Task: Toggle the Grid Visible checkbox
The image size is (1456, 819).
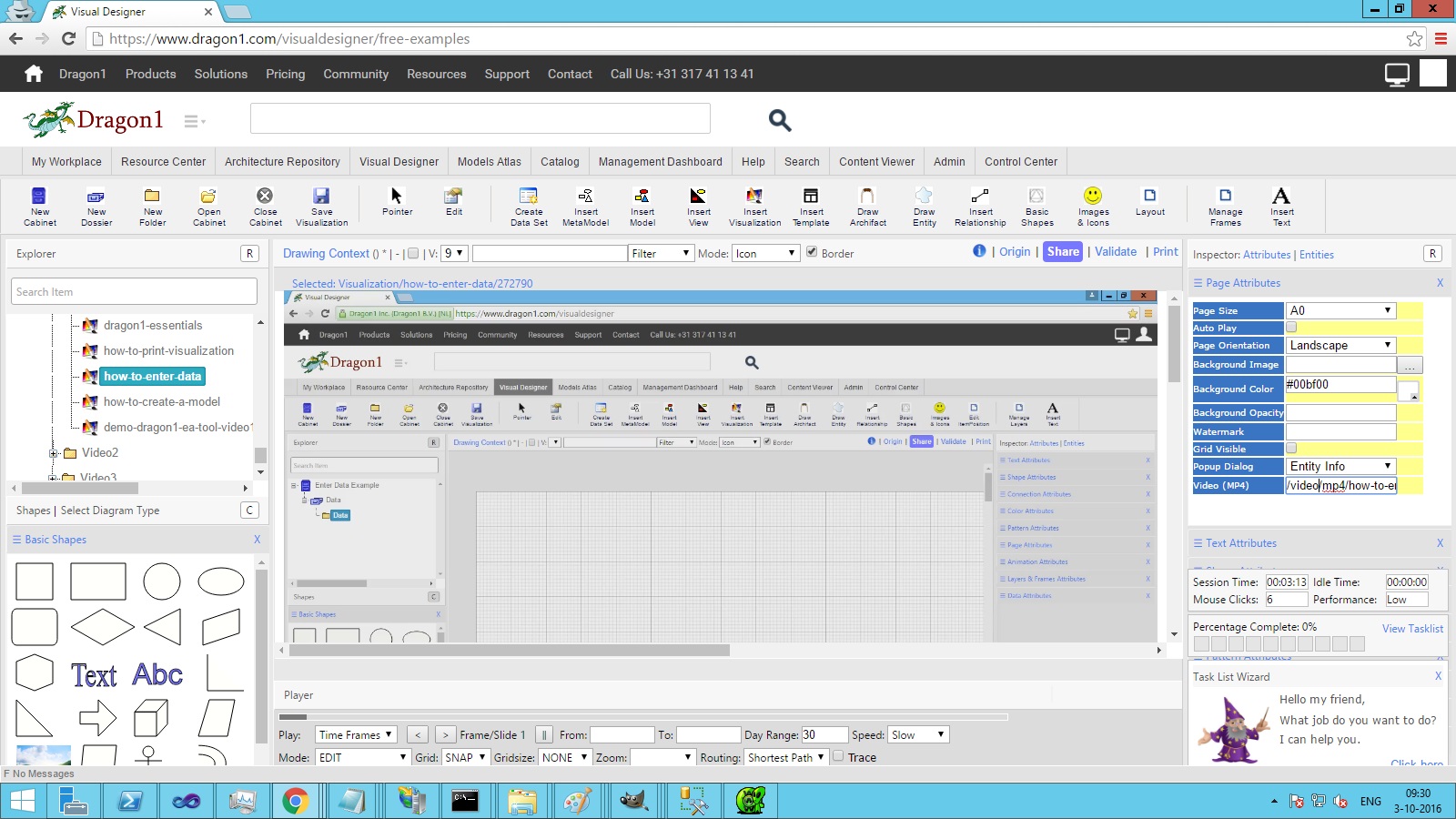Action: tap(1291, 448)
